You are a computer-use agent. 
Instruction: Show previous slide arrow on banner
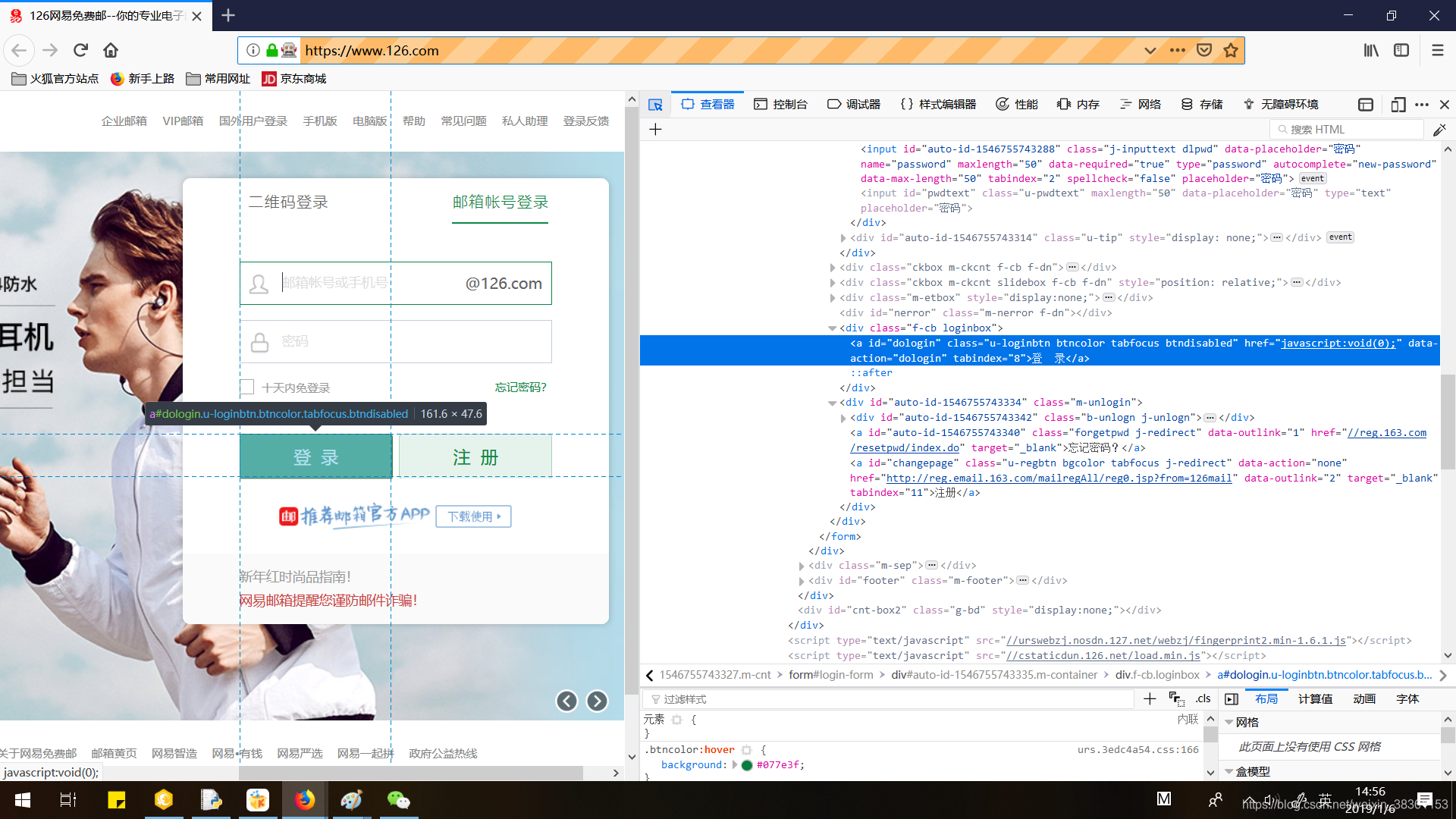point(566,701)
